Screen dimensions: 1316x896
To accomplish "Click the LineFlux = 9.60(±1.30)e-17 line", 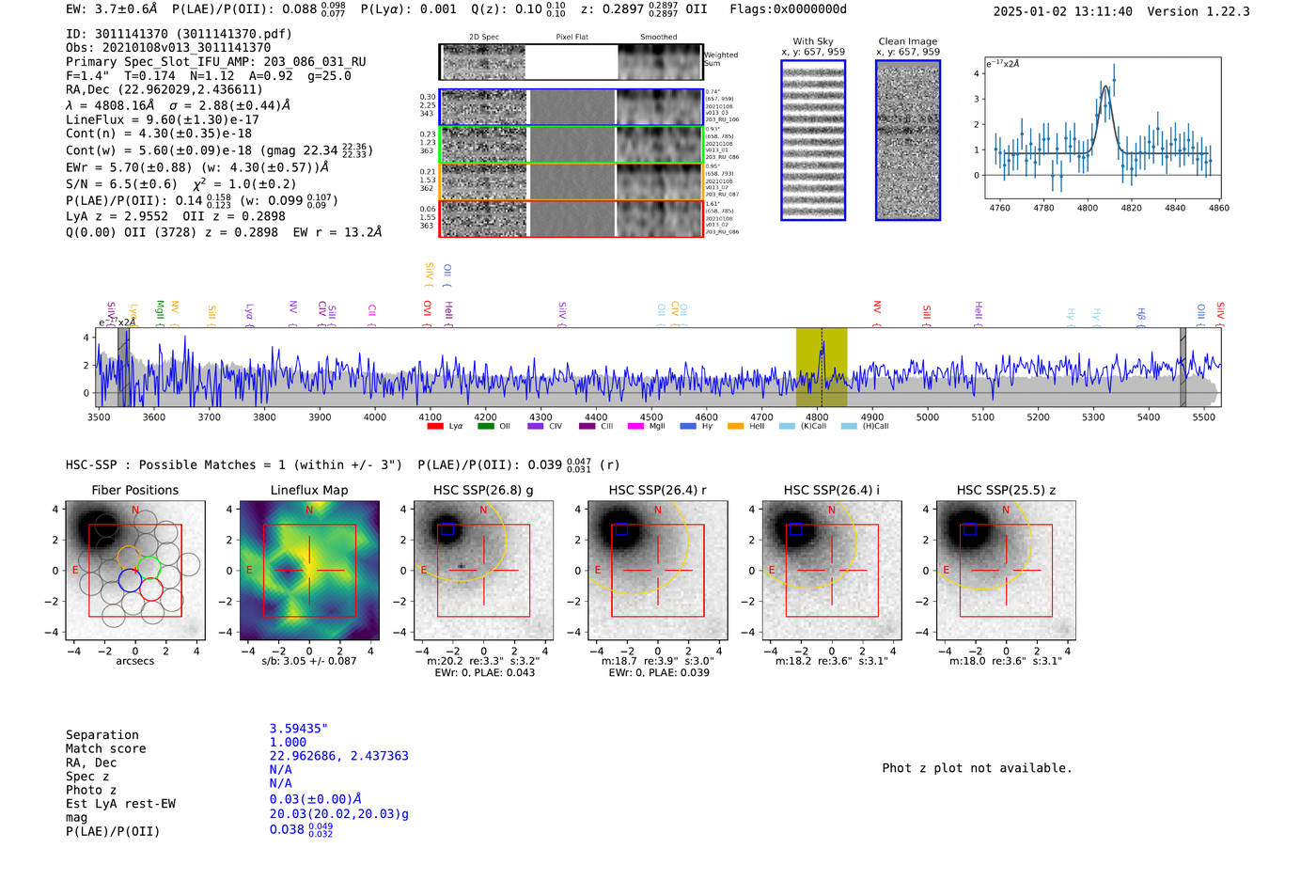I will (163, 119).
